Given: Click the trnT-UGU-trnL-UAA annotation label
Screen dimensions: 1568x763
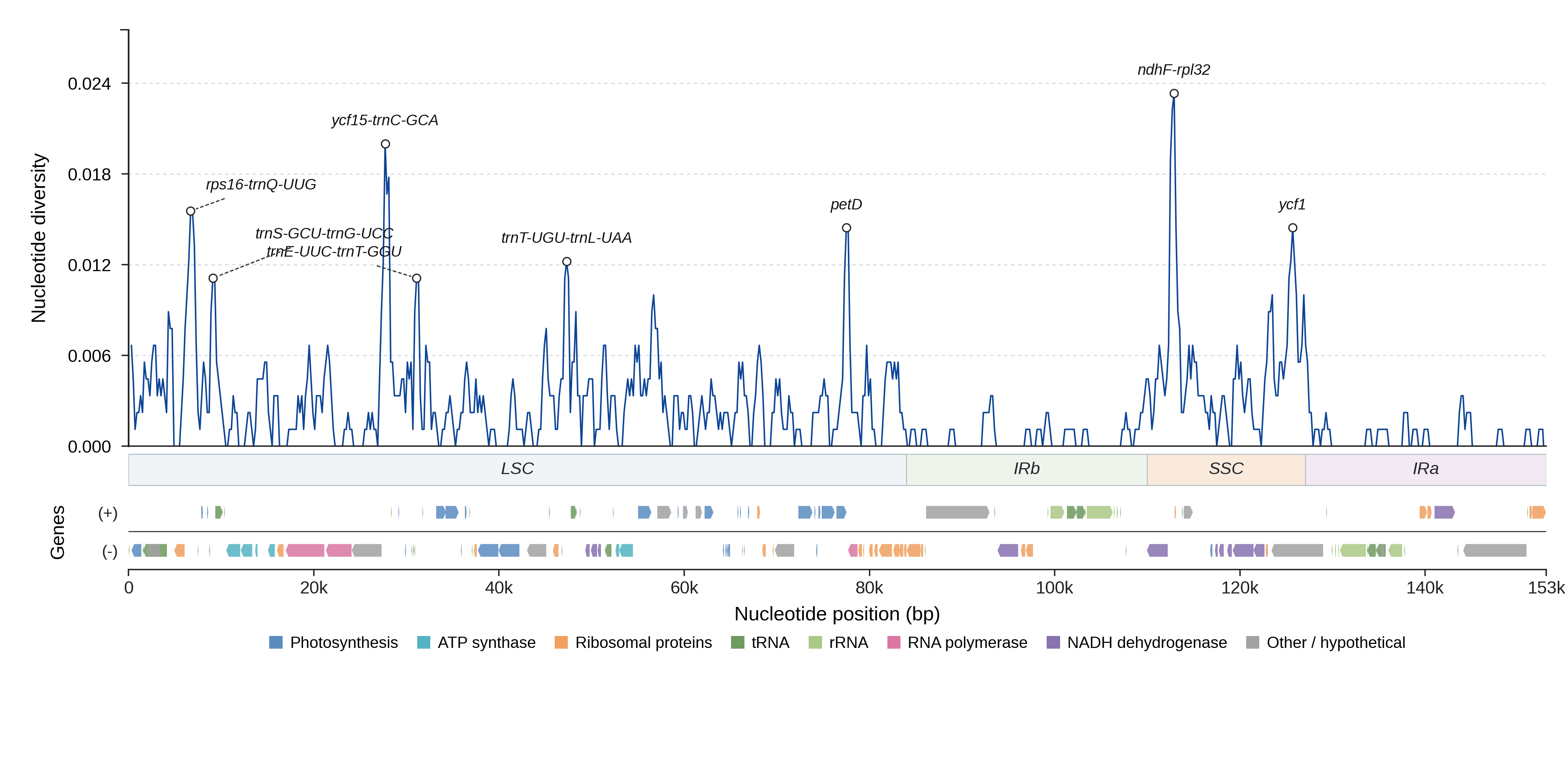Looking at the screenshot, I should pyautogui.click(x=566, y=238).
